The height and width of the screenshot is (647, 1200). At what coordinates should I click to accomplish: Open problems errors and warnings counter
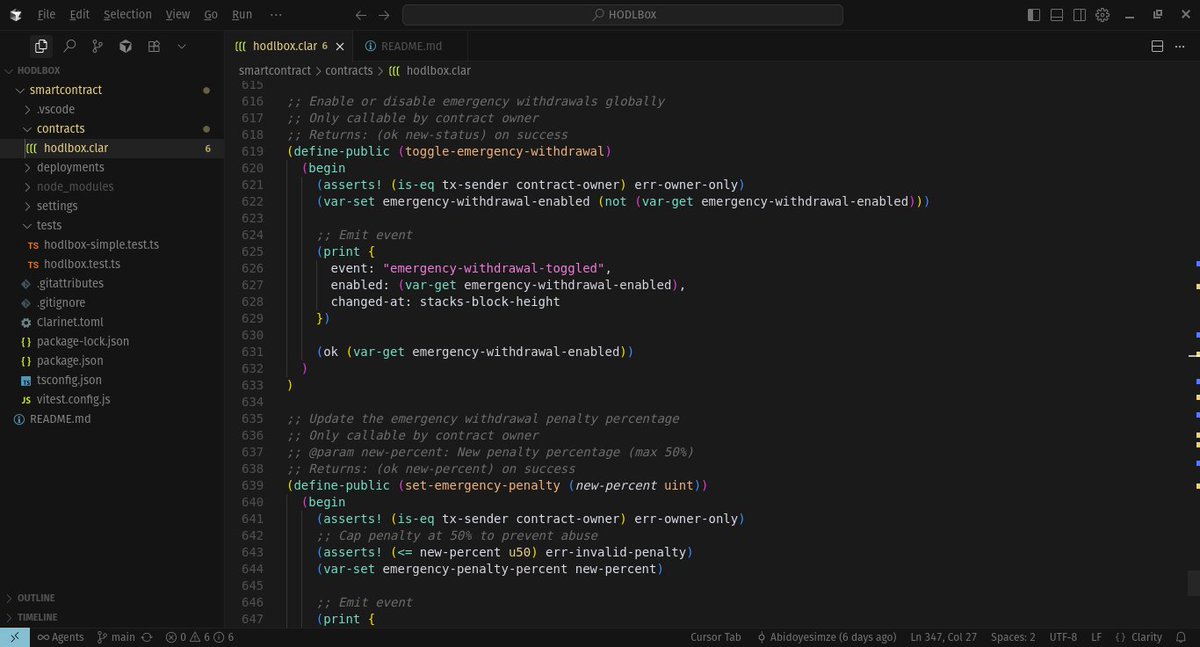point(200,637)
